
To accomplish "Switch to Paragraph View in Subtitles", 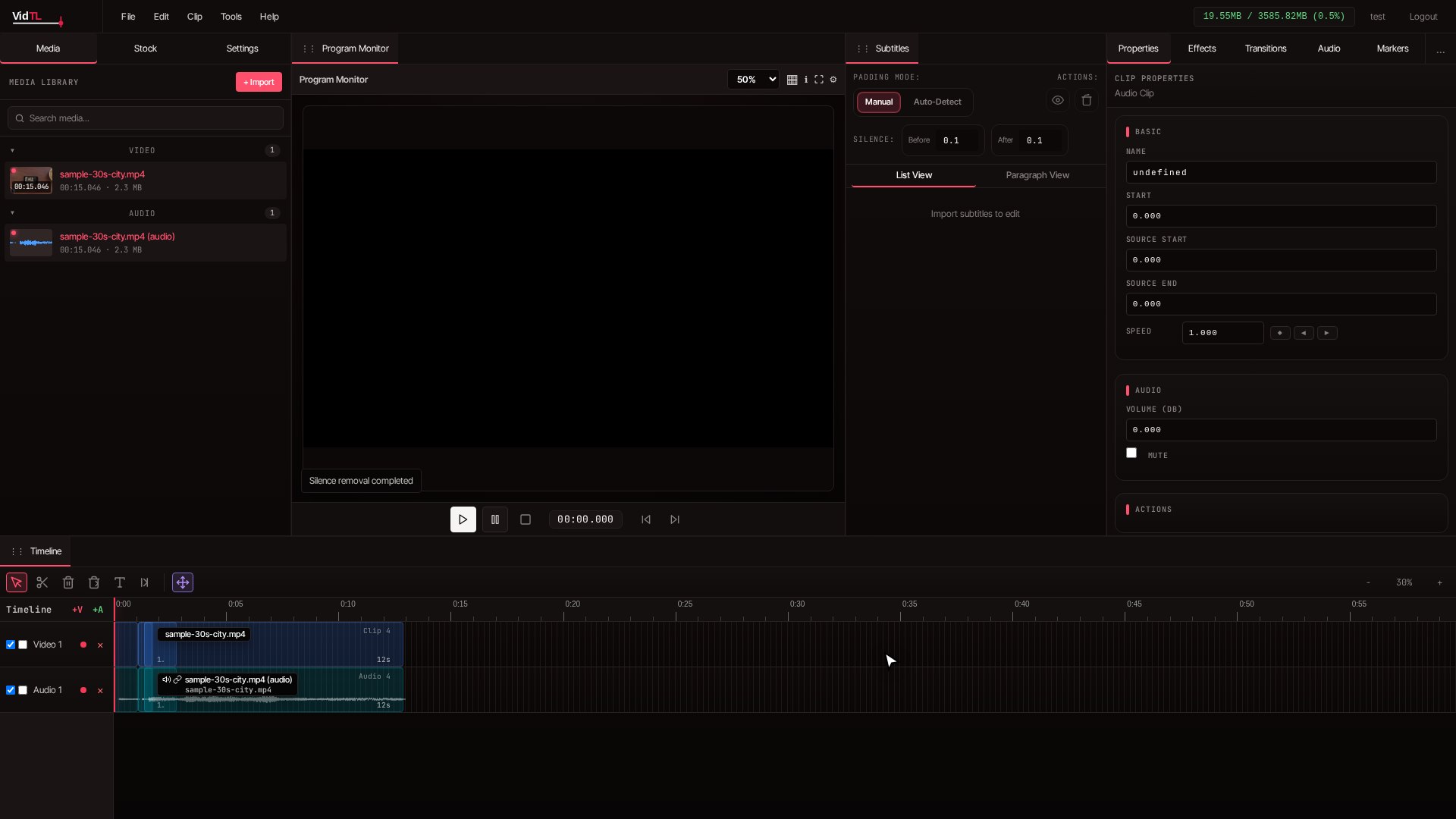I will [1037, 175].
